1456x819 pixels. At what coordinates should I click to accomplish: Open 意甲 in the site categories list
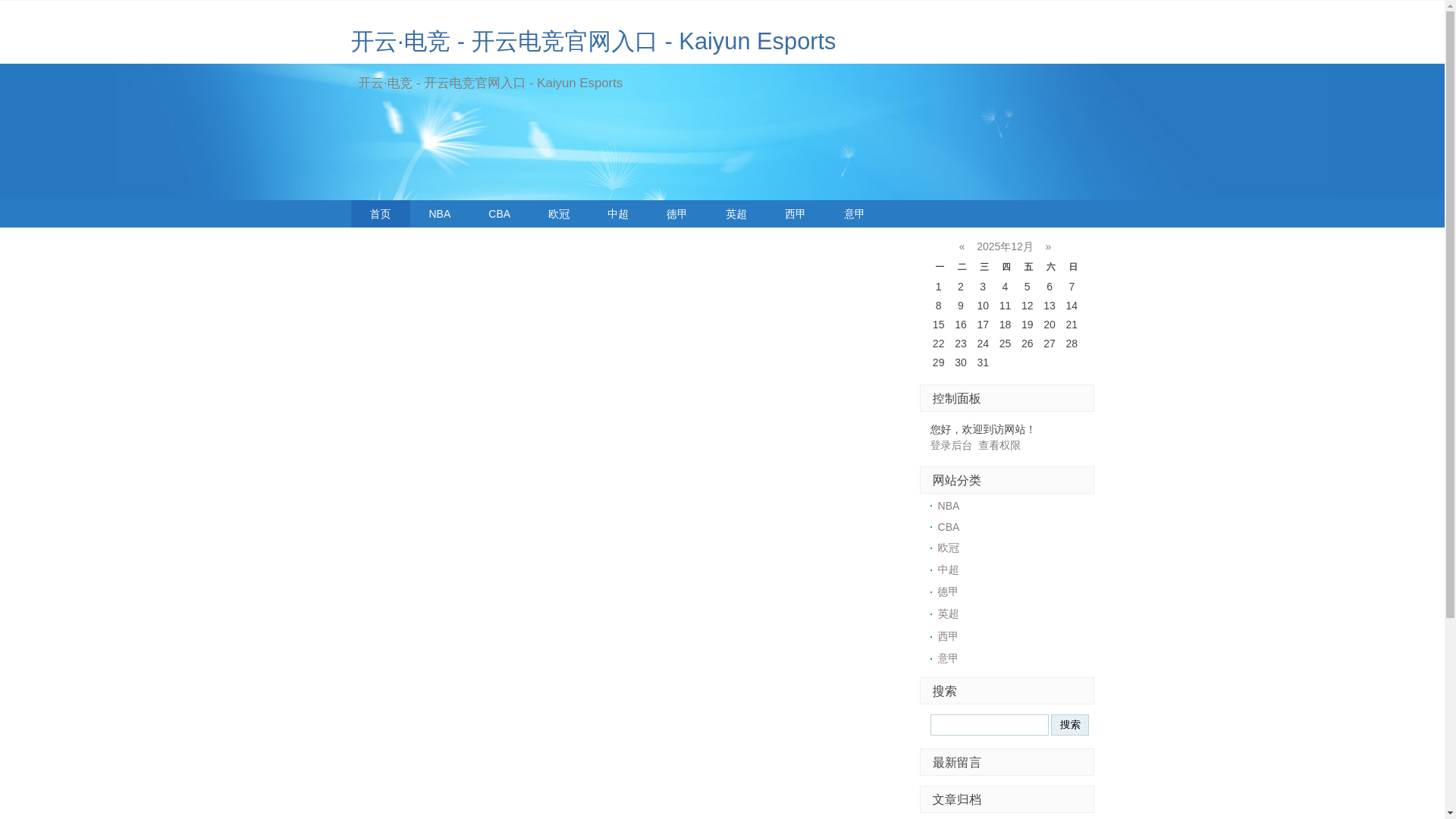pos(948,658)
